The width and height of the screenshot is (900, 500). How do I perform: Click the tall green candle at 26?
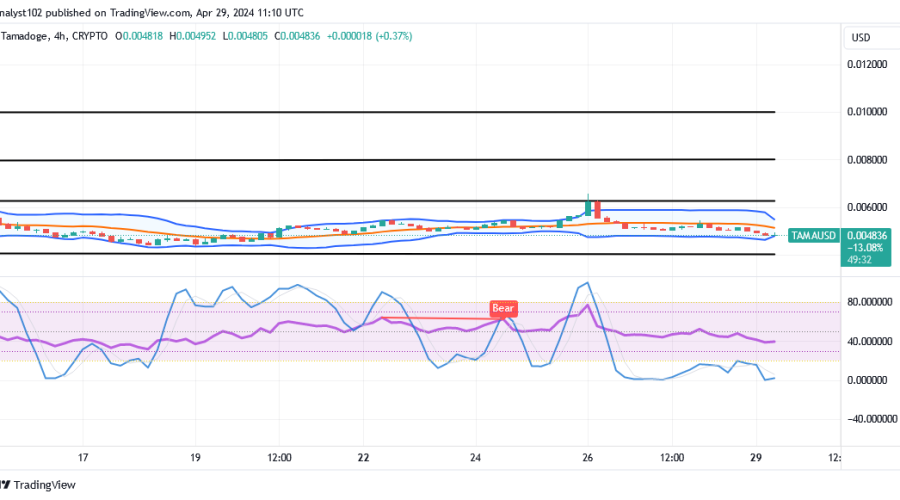[588, 206]
